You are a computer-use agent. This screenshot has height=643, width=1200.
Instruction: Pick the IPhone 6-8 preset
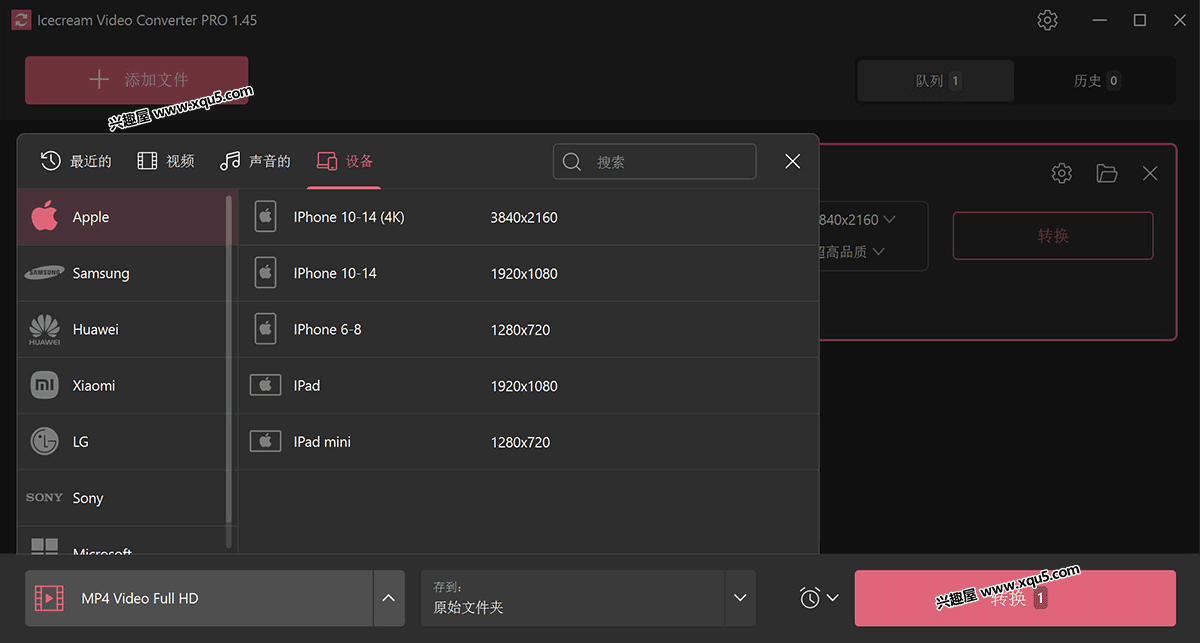point(528,329)
